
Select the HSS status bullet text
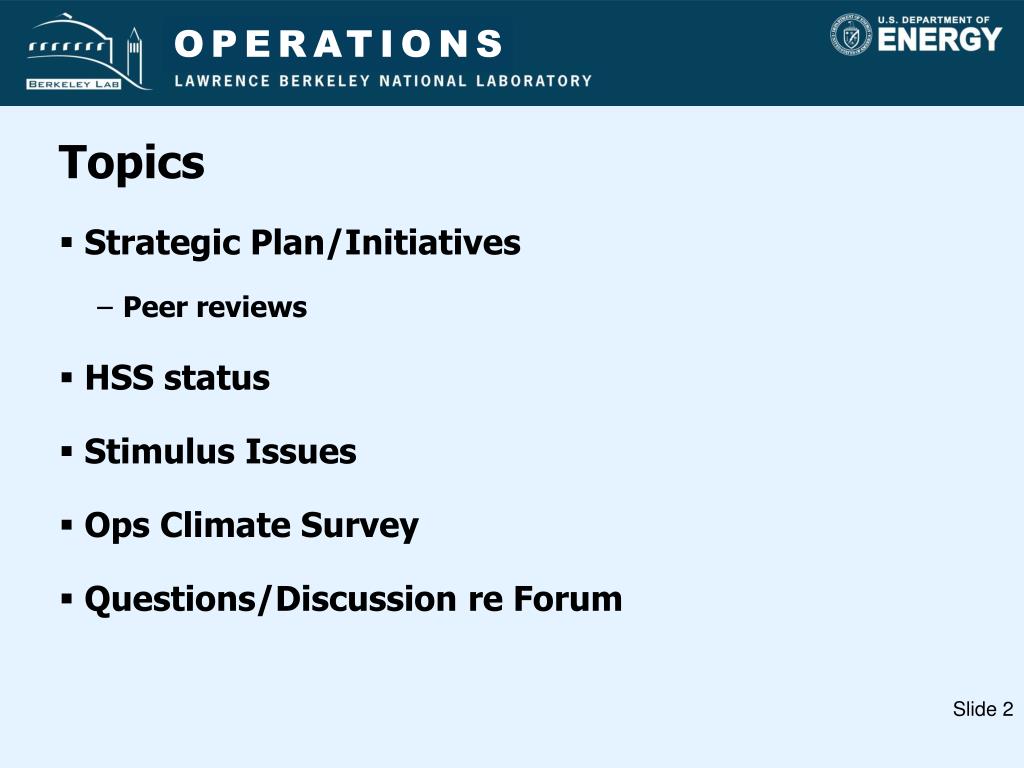[x=177, y=378]
